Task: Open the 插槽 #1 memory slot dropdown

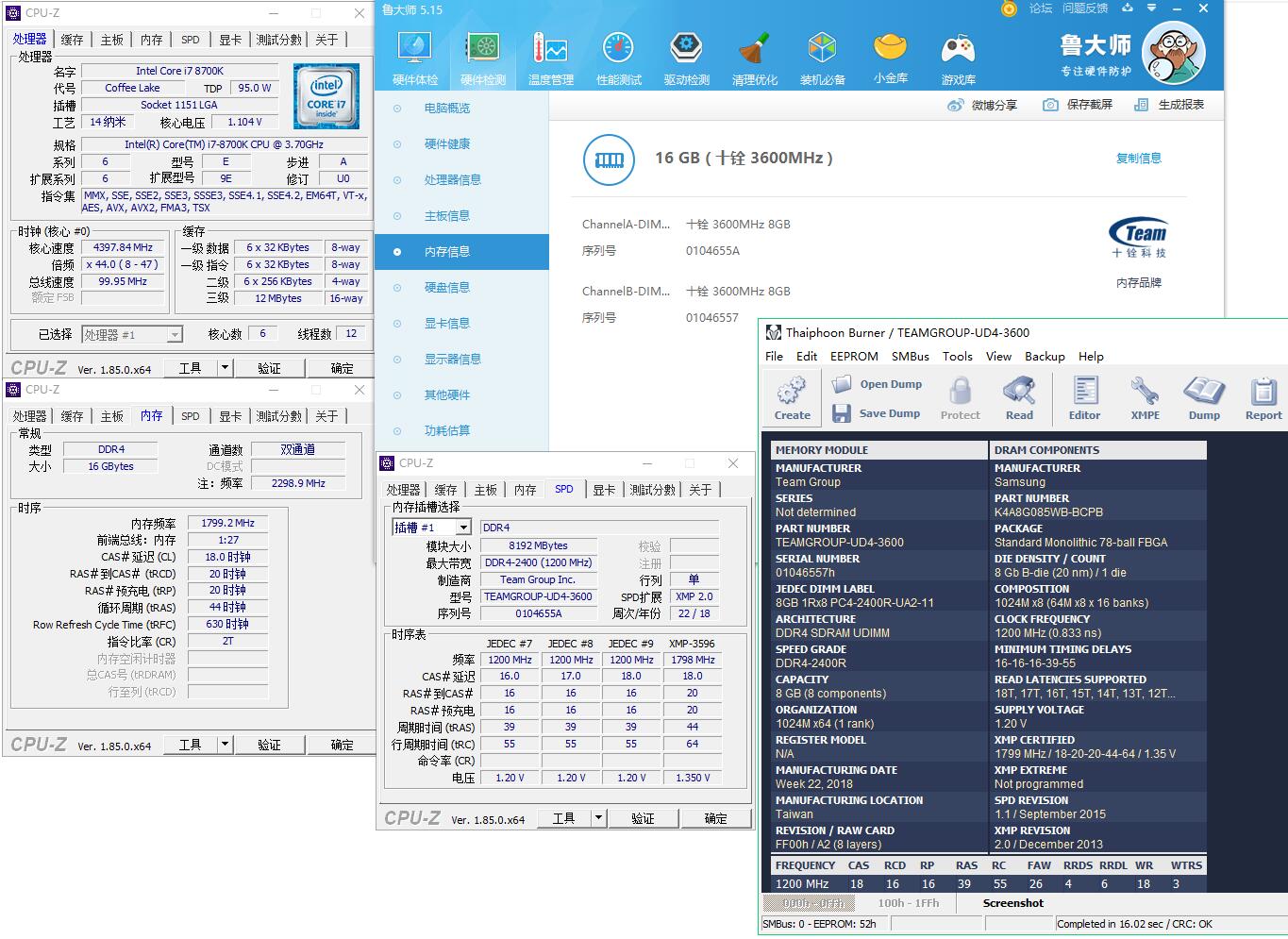Action: 463,528
